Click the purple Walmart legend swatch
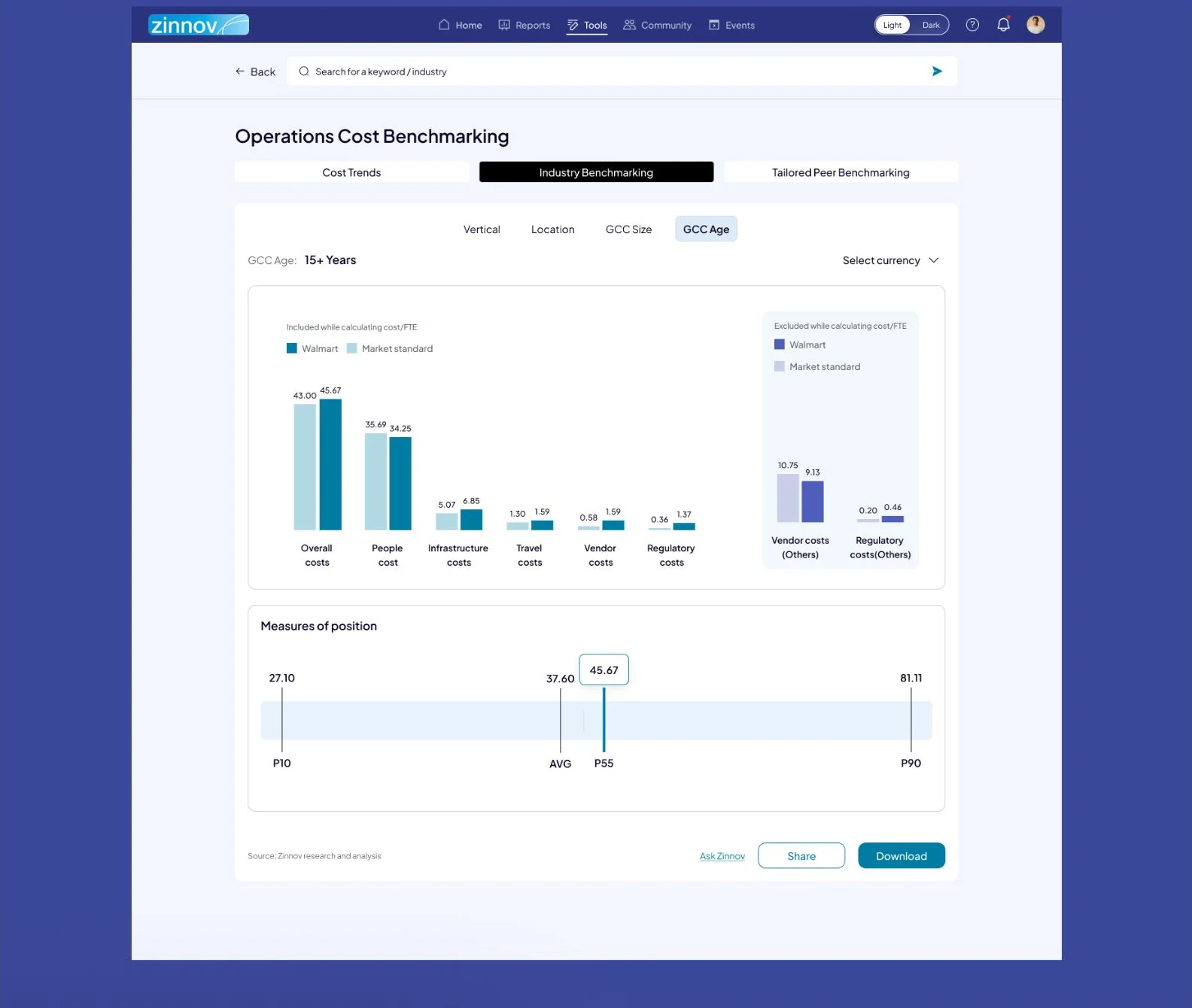This screenshot has height=1008, width=1192. tap(780, 345)
